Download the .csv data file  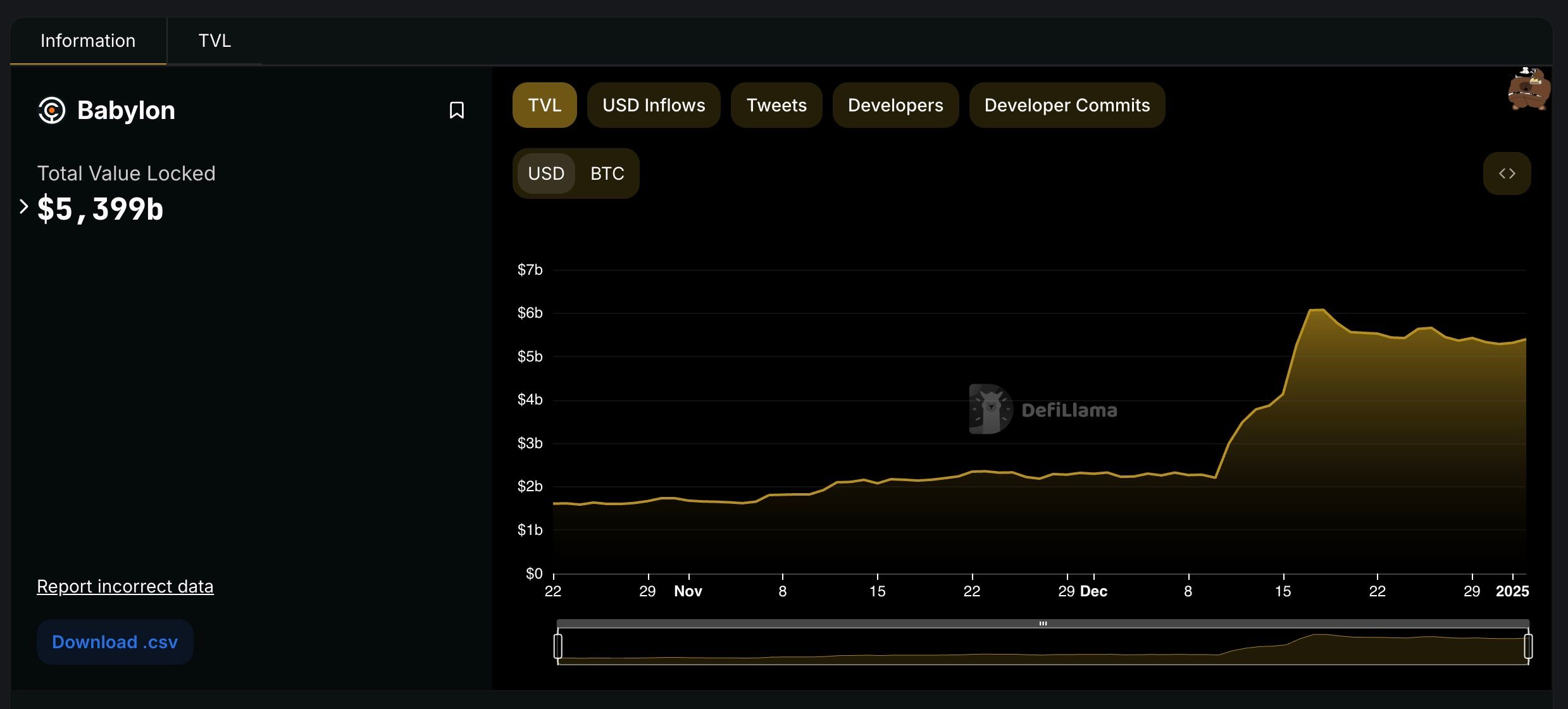tap(115, 642)
